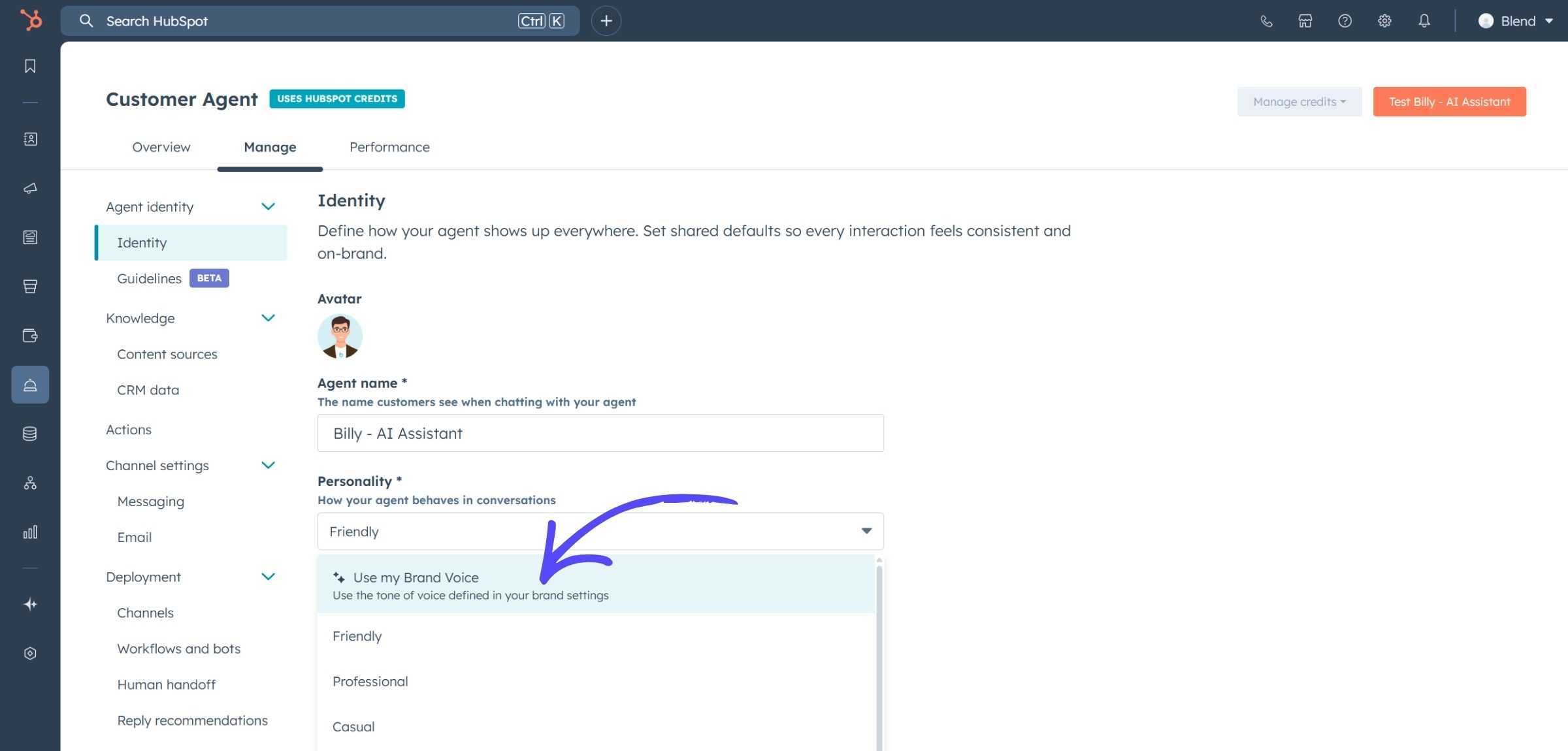Open the reporting bar-chart icon in the sidebar

(30, 532)
